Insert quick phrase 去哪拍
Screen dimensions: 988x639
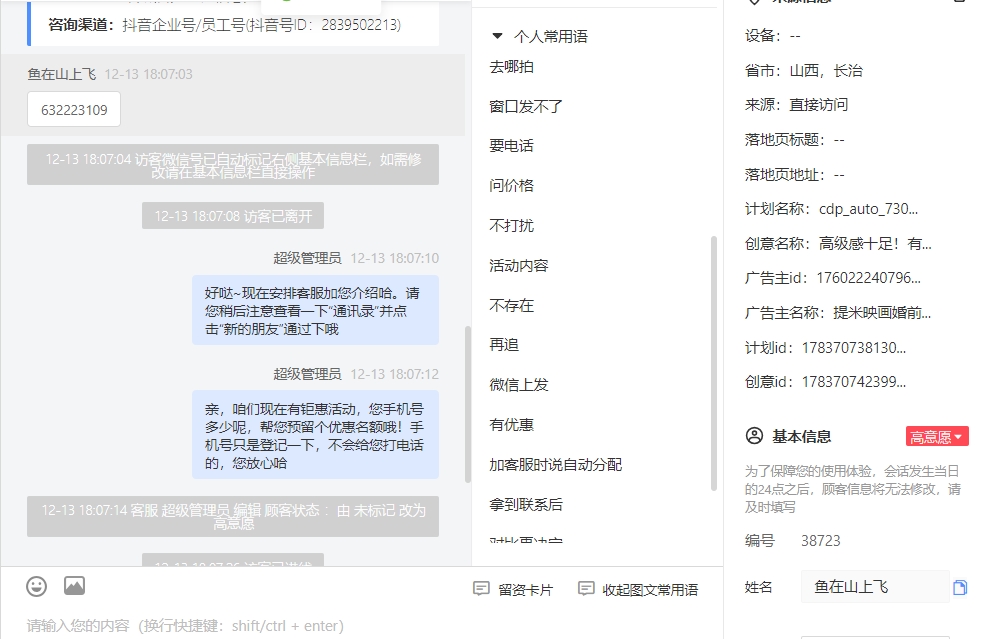tap(512, 67)
